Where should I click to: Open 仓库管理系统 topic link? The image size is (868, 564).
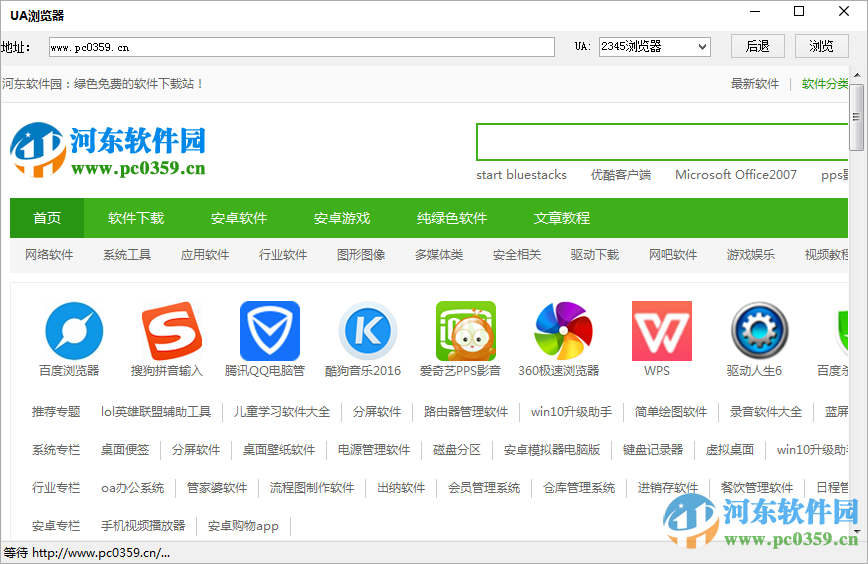pos(579,488)
